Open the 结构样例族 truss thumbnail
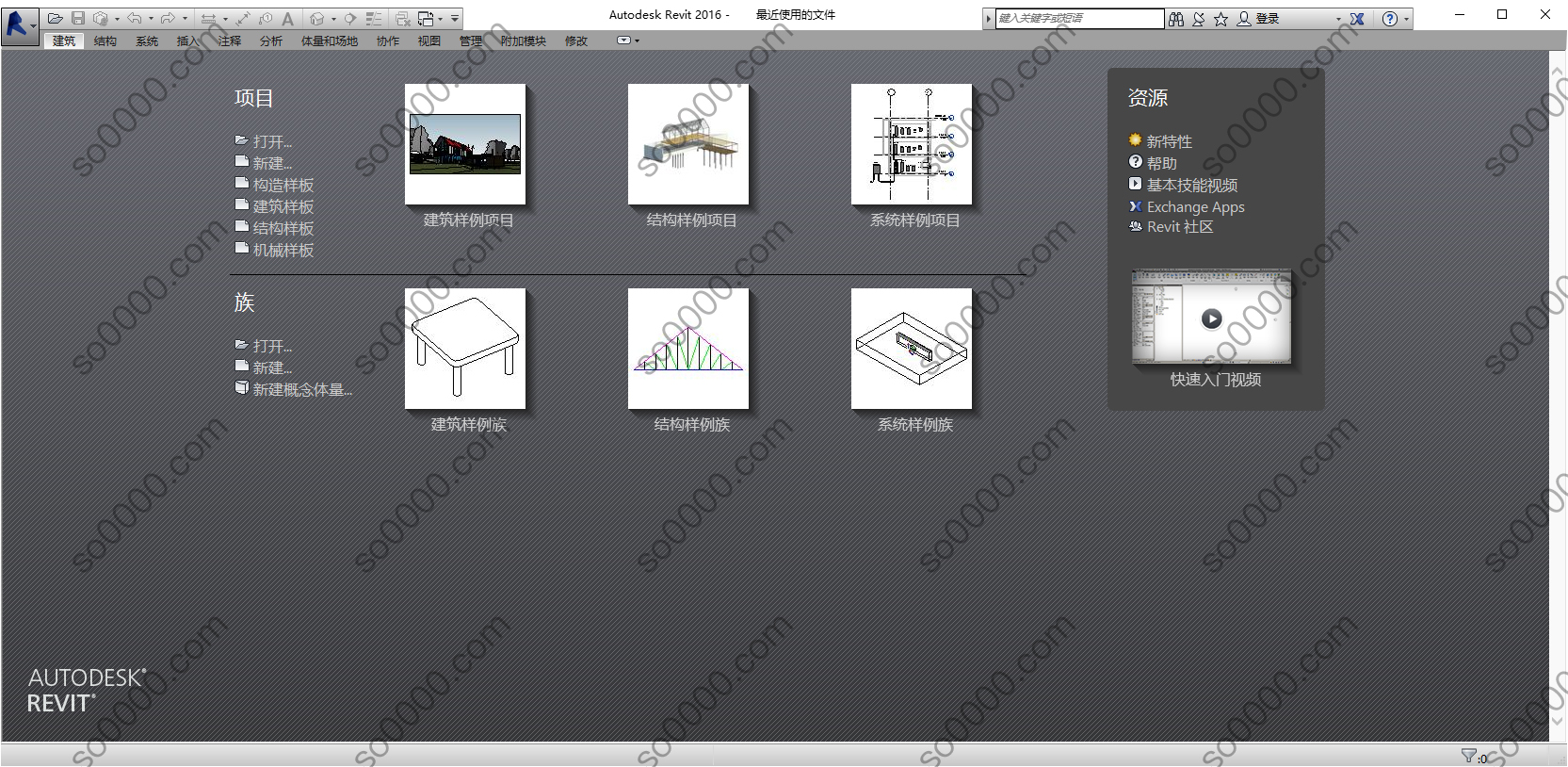This screenshot has height=767, width=1568. point(688,349)
